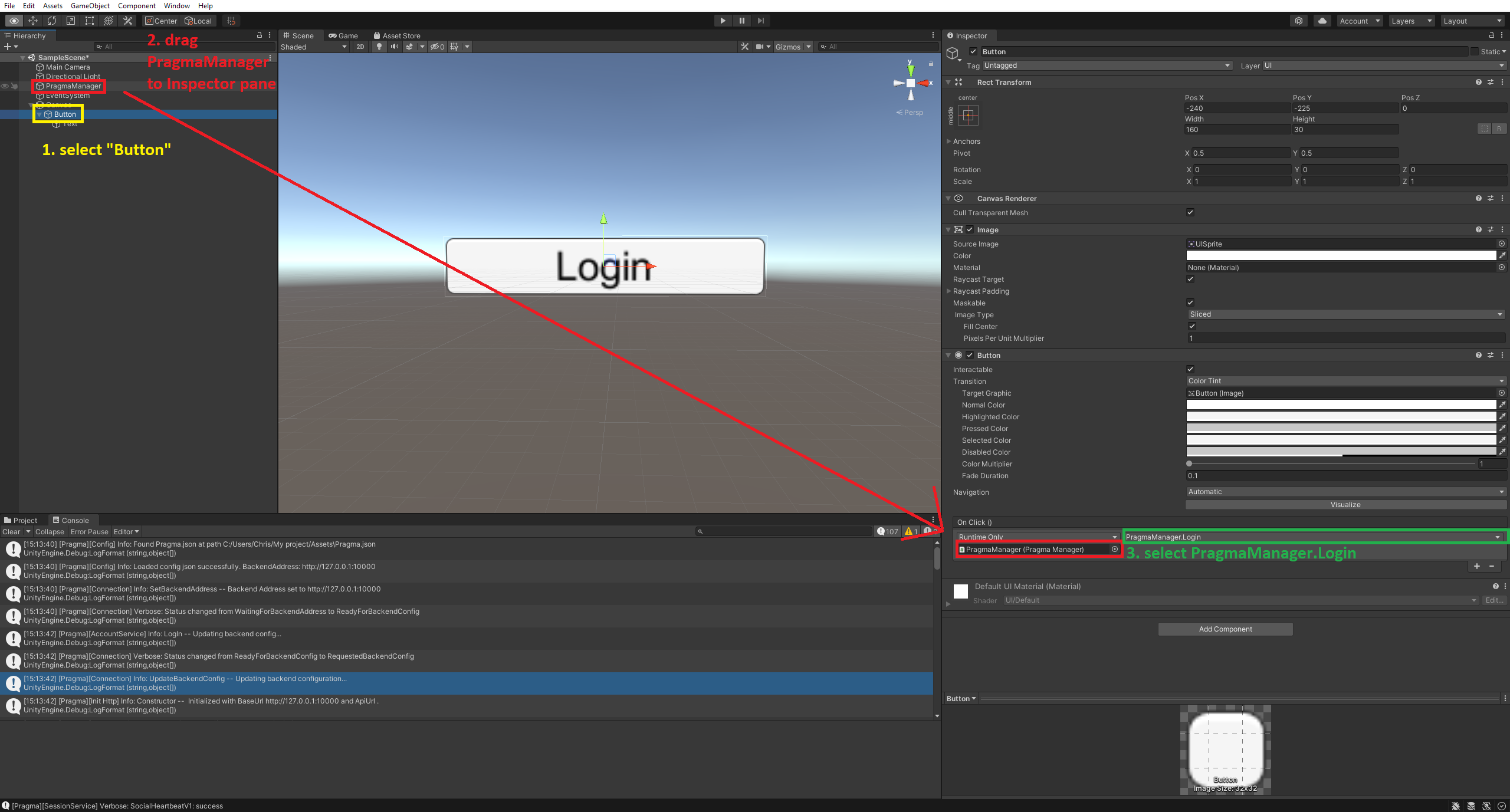
Task: Toggle Cull Transparent Mesh checkbox
Action: click(x=1190, y=212)
